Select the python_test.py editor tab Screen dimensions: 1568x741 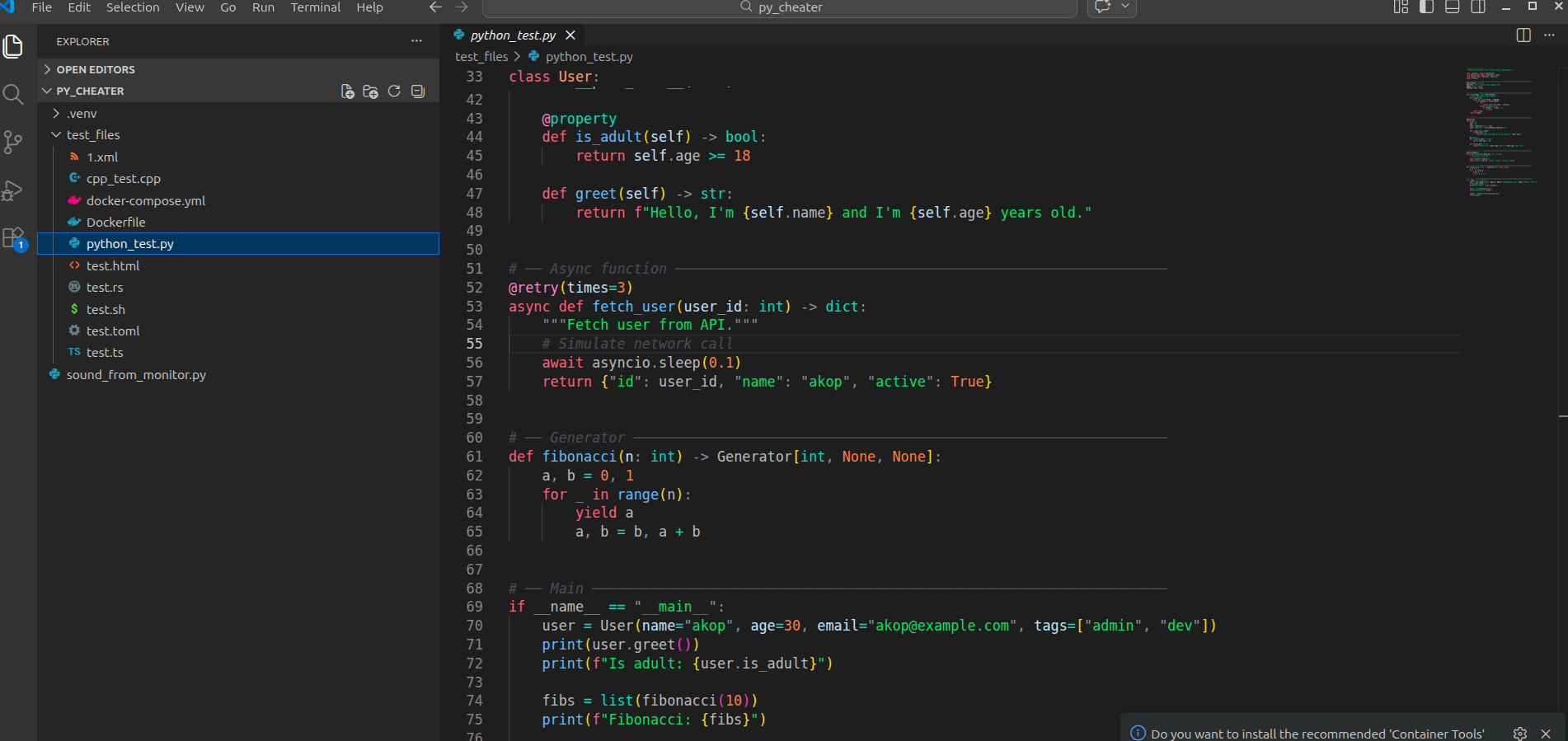click(514, 35)
